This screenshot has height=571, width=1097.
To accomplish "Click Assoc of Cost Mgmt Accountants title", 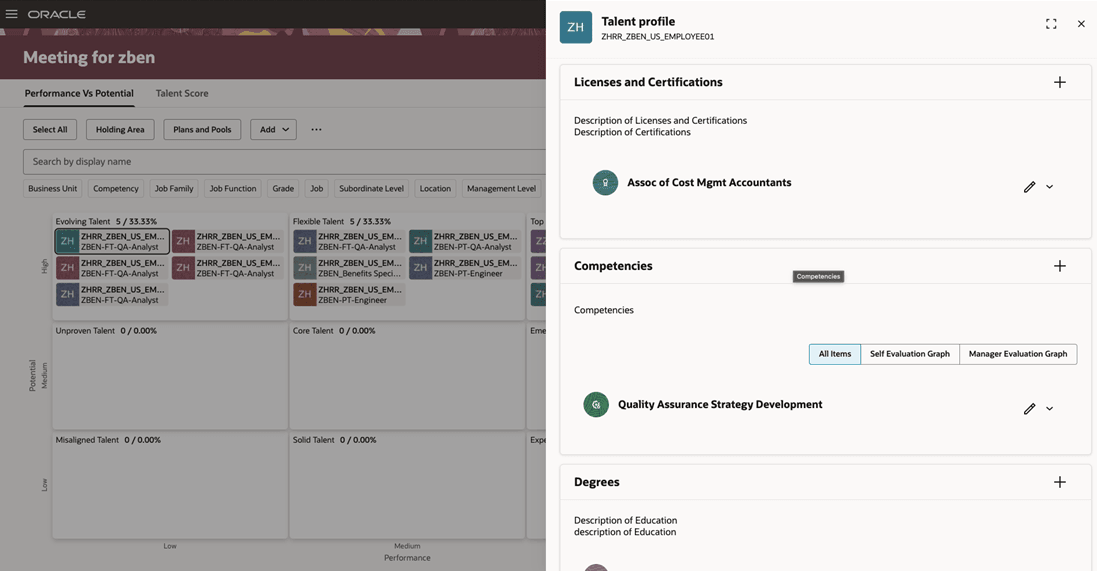I will 709,183.
